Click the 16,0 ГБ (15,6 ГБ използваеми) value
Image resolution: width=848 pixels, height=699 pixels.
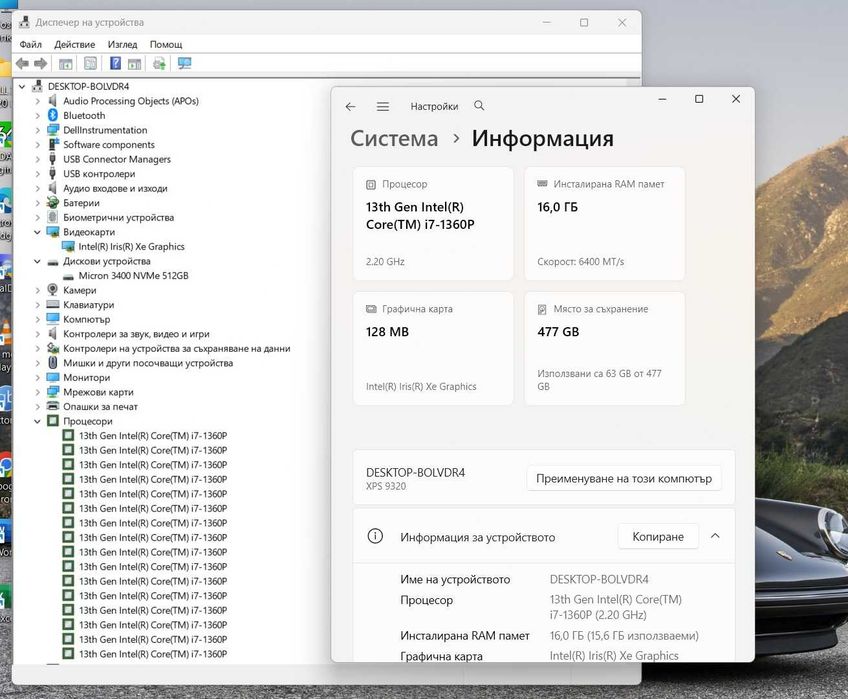[624, 636]
